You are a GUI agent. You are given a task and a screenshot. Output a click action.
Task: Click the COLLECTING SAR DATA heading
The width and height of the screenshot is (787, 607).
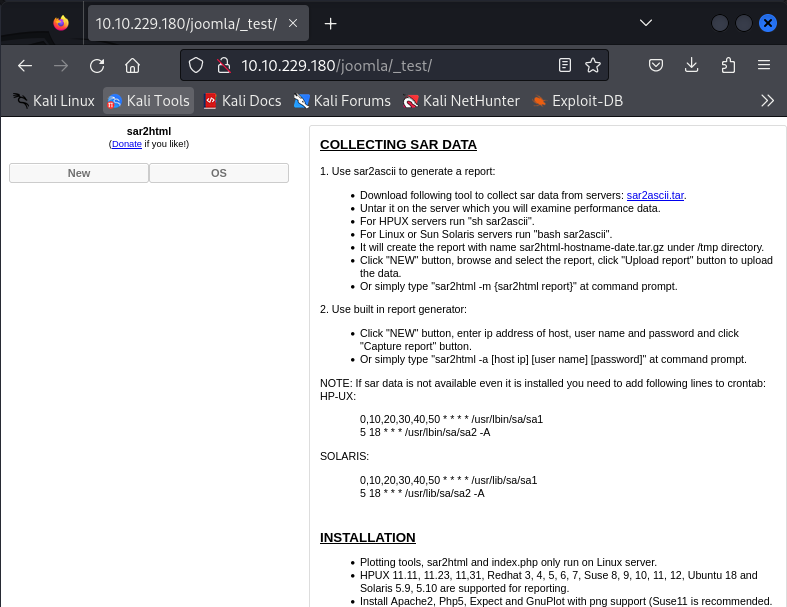pyautogui.click(x=398, y=145)
